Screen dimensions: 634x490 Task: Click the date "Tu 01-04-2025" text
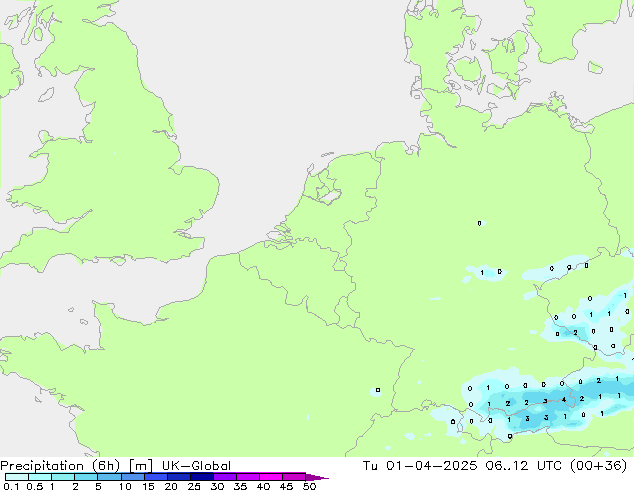point(420,466)
